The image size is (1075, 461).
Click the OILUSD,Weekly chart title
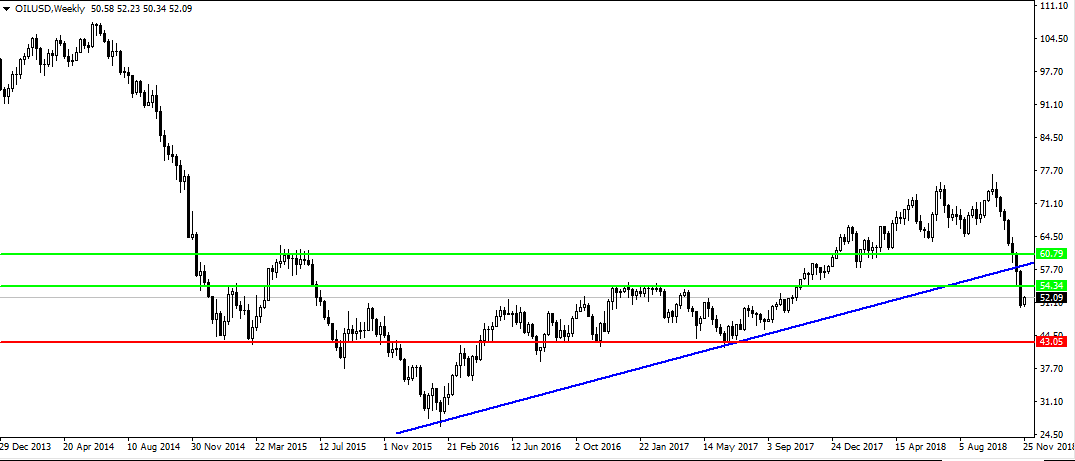click(x=50, y=8)
